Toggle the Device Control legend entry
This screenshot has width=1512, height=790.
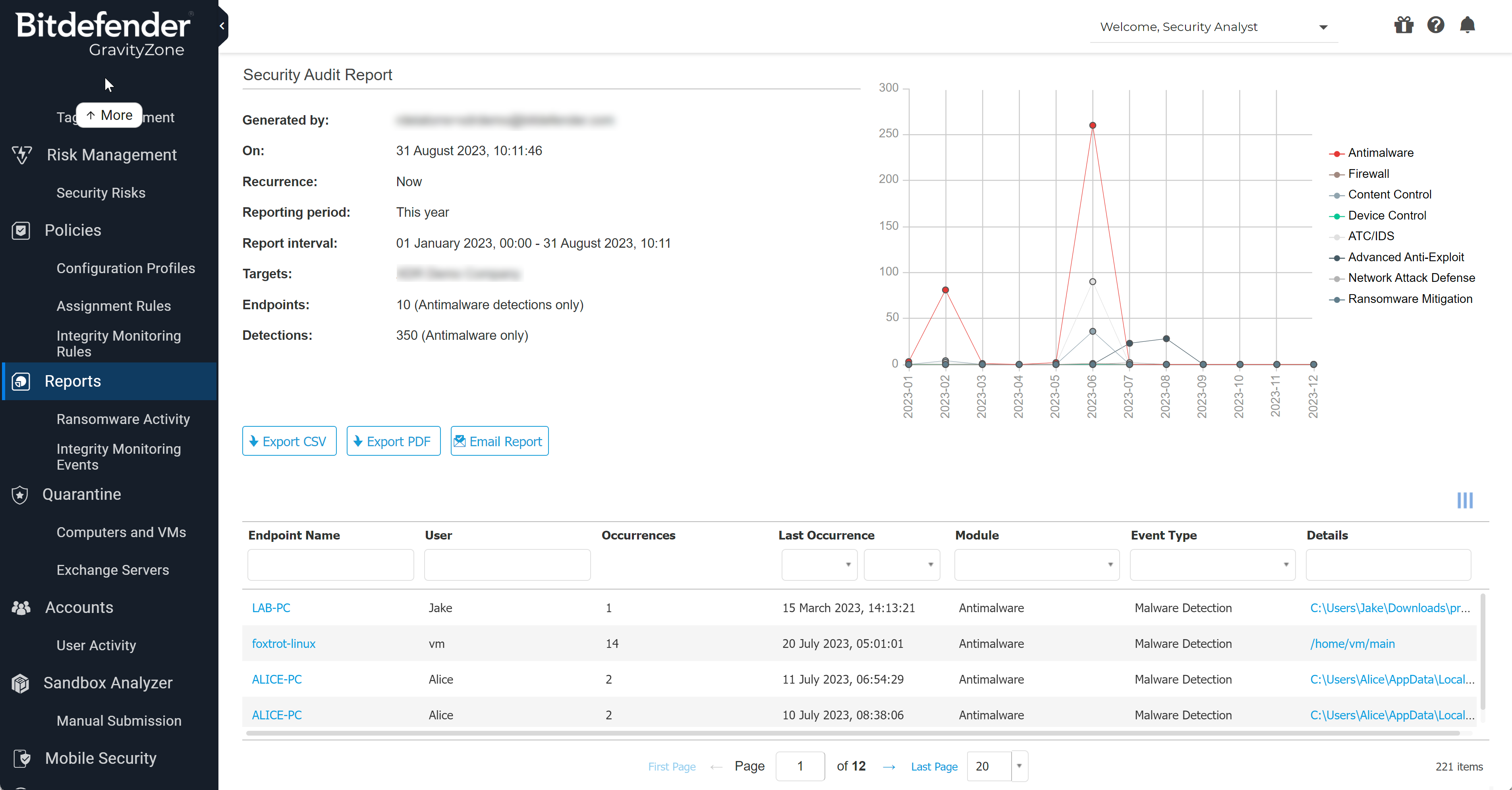click(x=1377, y=216)
